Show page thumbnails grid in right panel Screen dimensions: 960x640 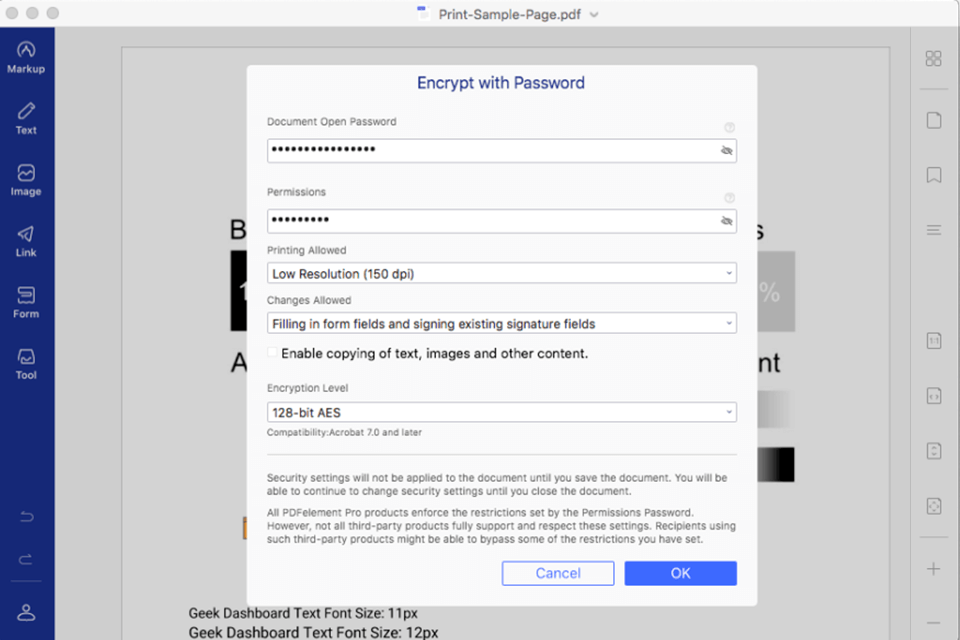click(x=933, y=59)
